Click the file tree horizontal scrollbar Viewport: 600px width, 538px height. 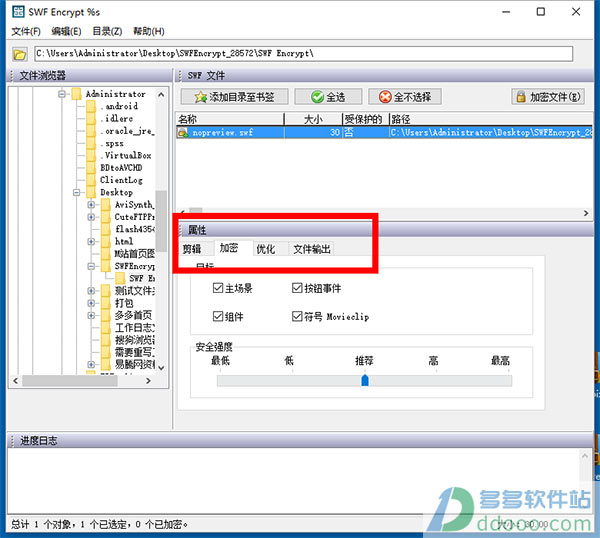tap(81, 381)
